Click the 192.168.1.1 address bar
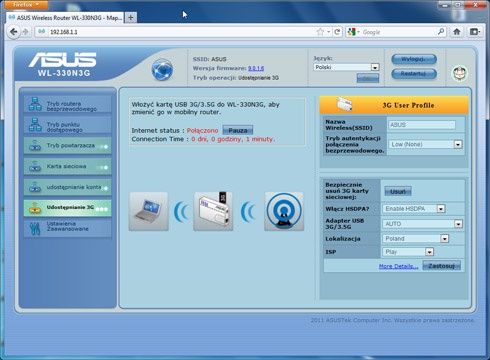The height and width of the screenshot is (360, 490). click(180, 32)
